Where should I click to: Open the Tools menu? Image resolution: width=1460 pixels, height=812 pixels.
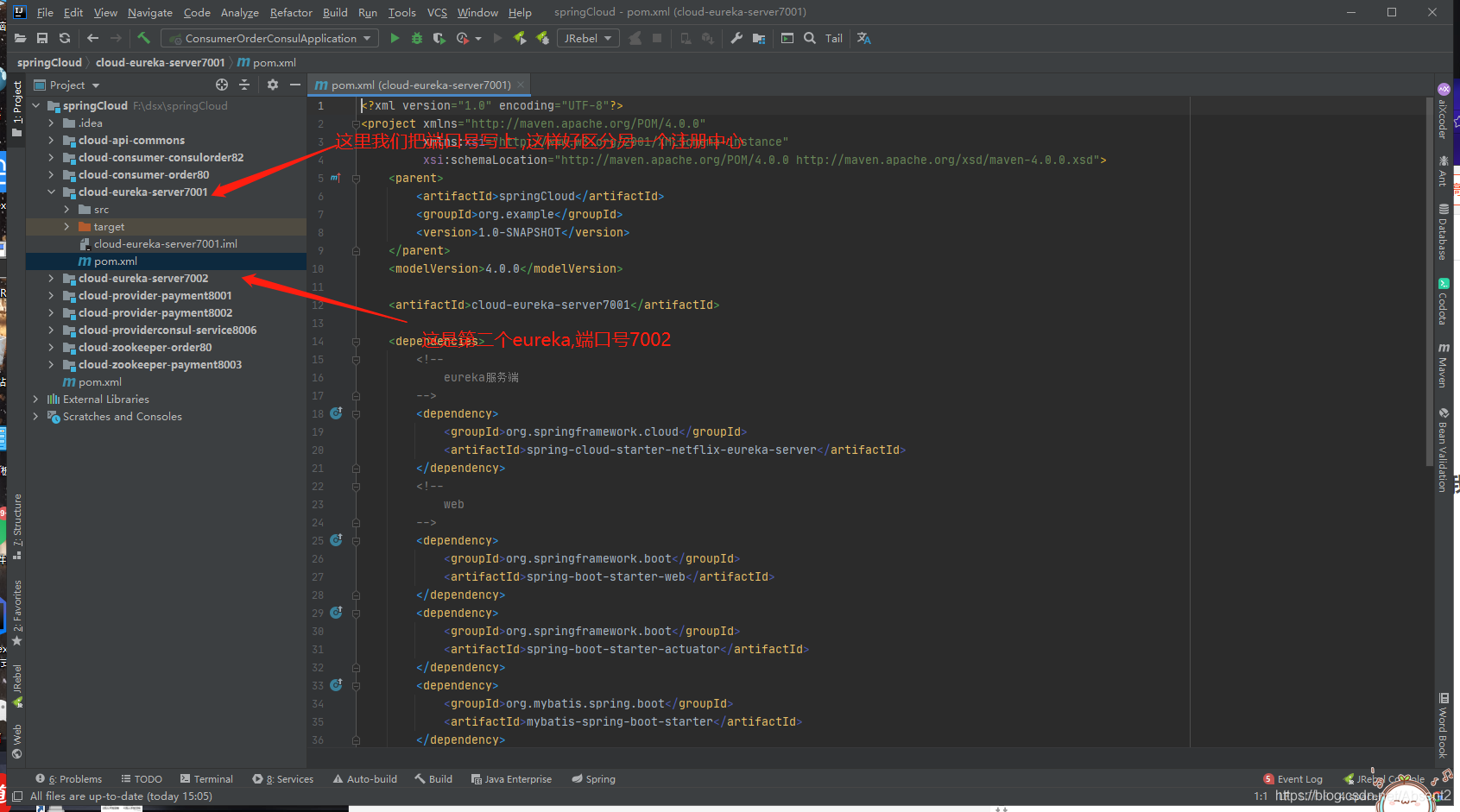(x=401, y=12)
